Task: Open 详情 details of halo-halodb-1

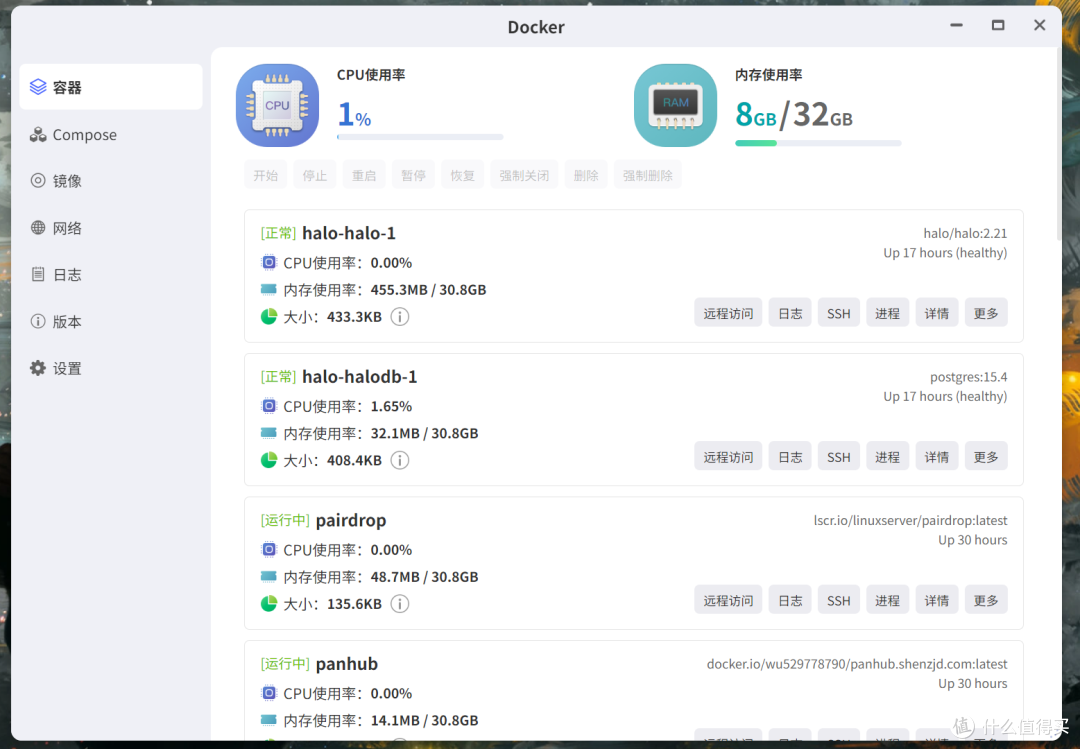Action: [937, 456]
